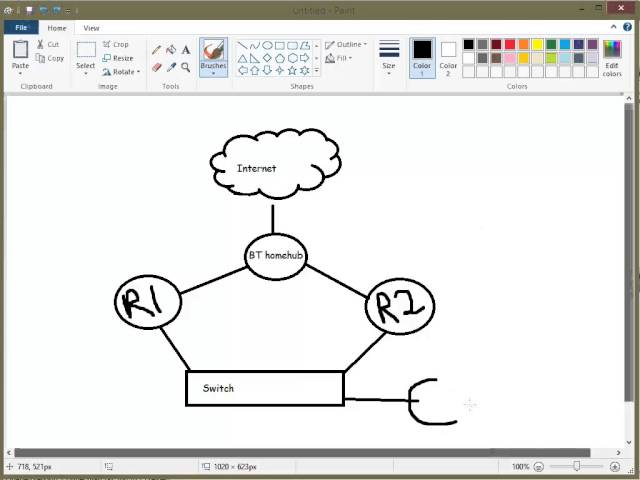Screen dimensions: 640x480
Task: Pick the red color swatch
Action: tap(510, 44)
